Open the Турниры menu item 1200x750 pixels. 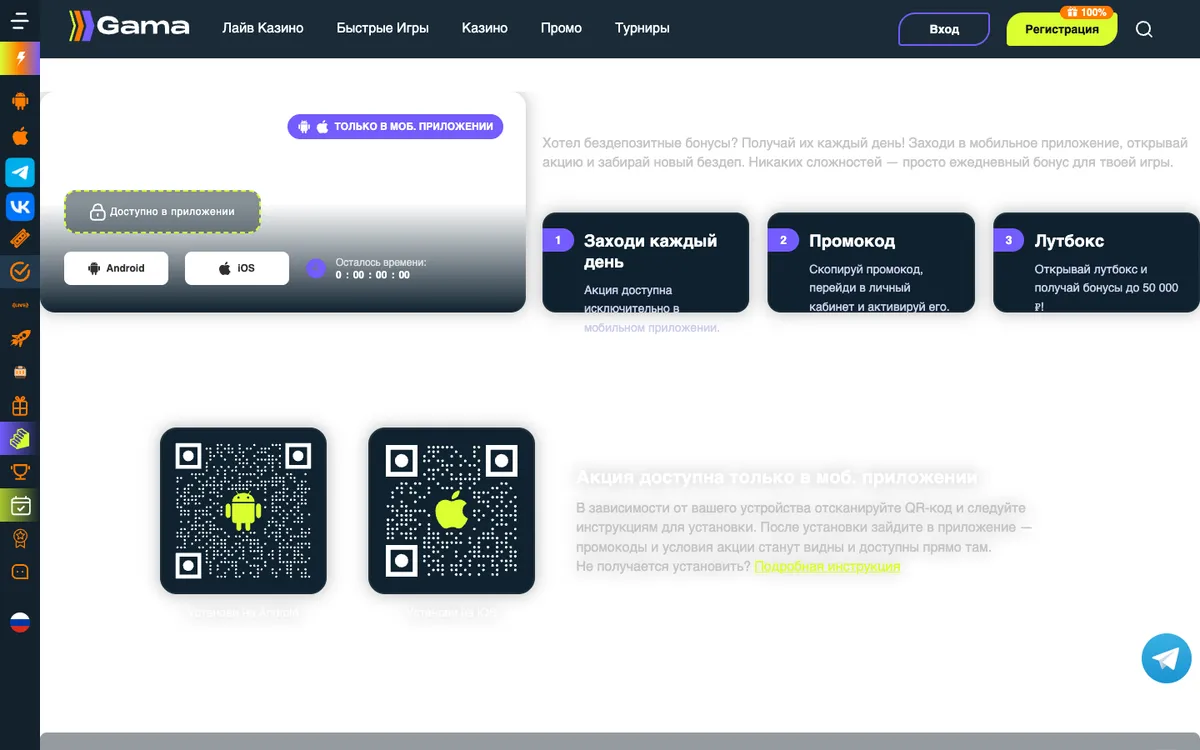643,28
